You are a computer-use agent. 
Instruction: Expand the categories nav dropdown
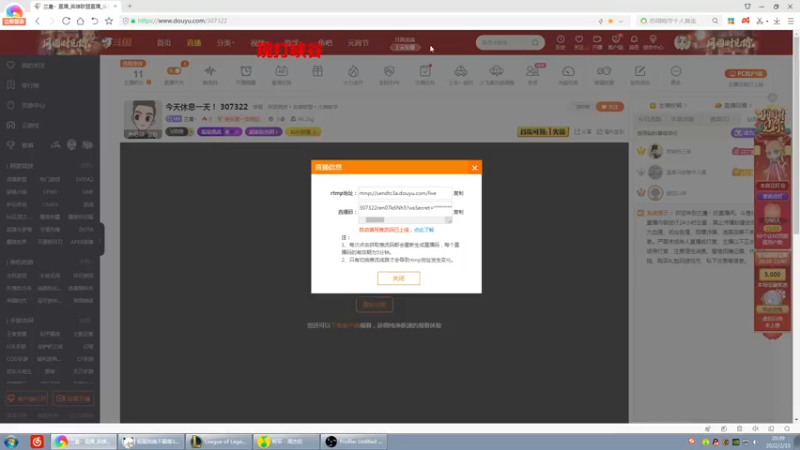pyautogui.click(x=225, y=43)
